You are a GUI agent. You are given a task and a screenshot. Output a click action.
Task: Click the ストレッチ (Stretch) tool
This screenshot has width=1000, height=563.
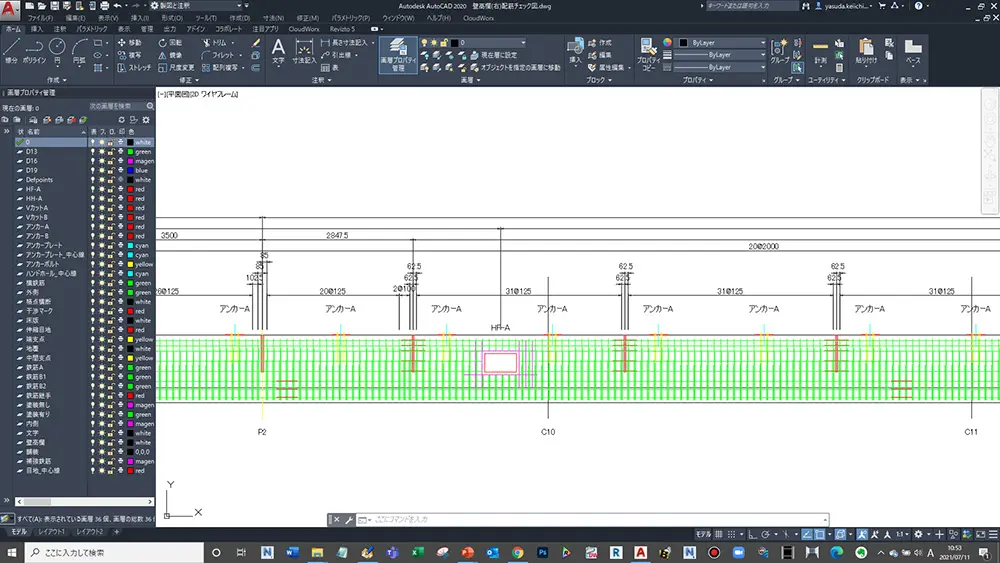click(x=135, y=68)
